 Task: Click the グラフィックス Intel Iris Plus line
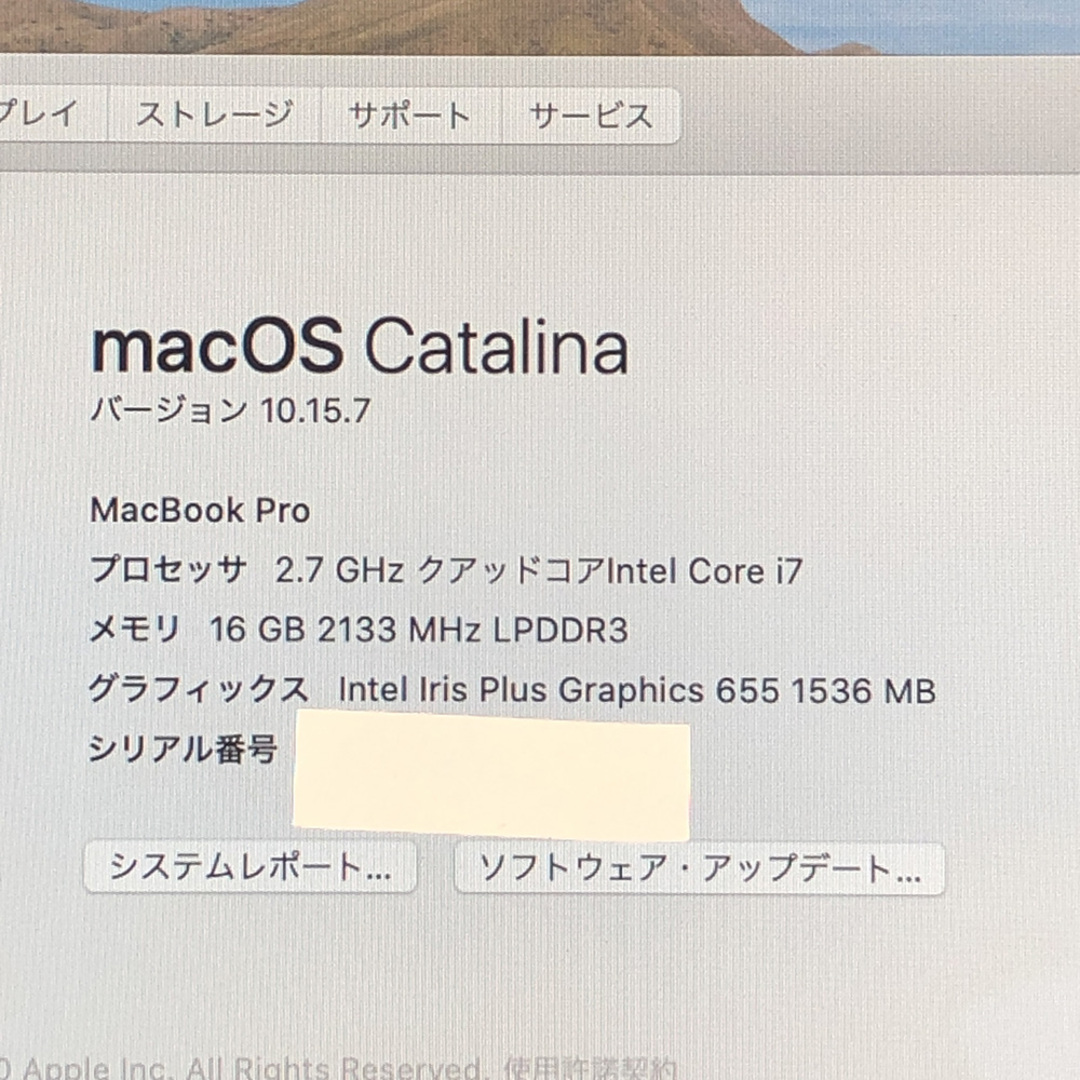pos(512,690)
